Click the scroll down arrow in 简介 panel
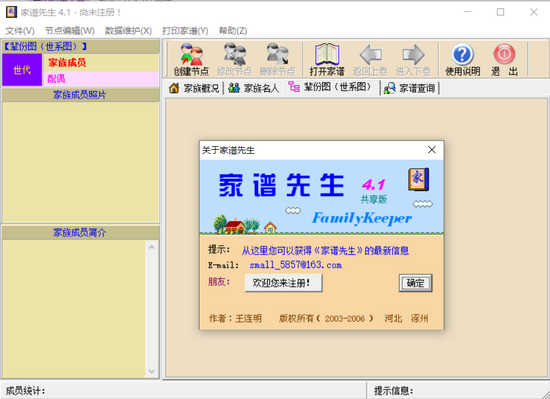 pos(152,371)
